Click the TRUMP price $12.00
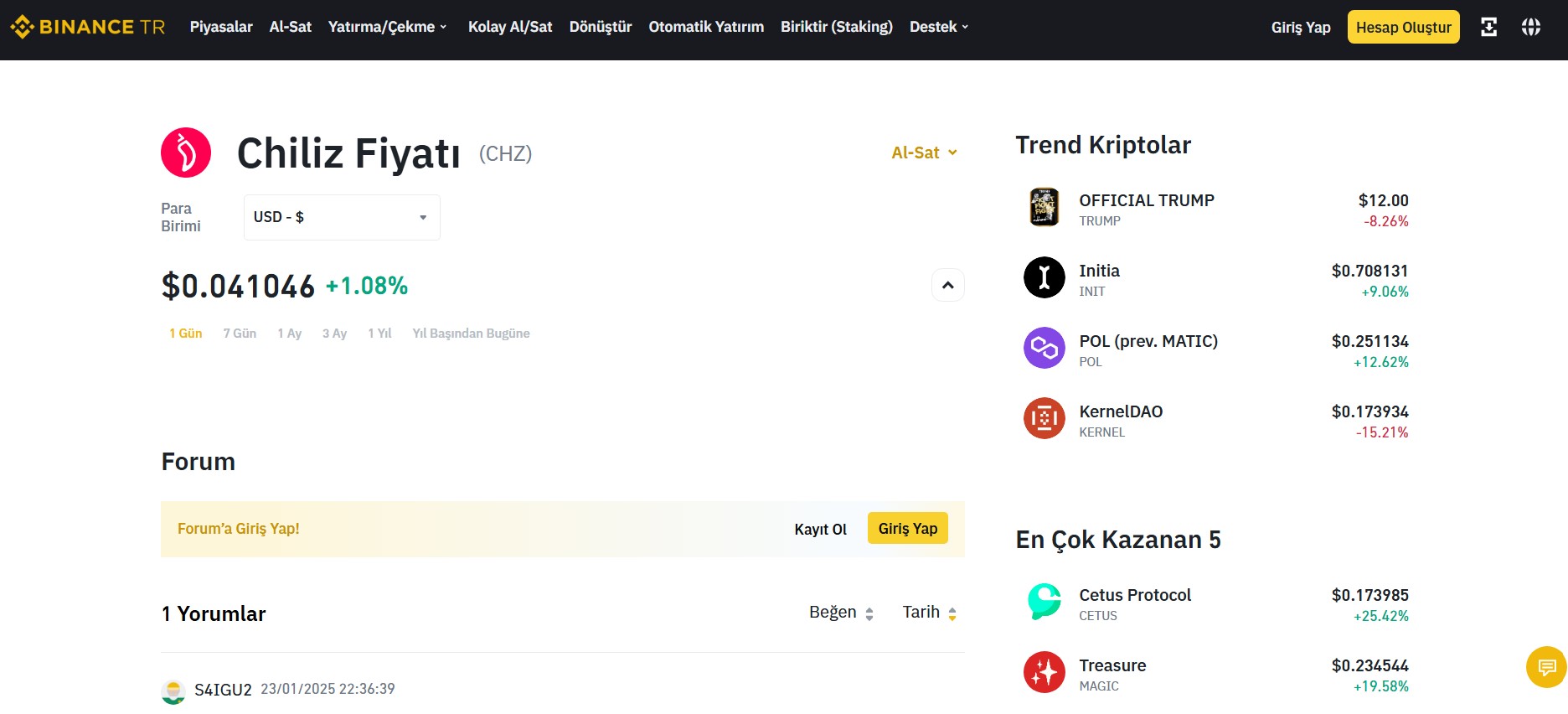The width and height of the screenshot is (1568, 714). (1384, 200)
